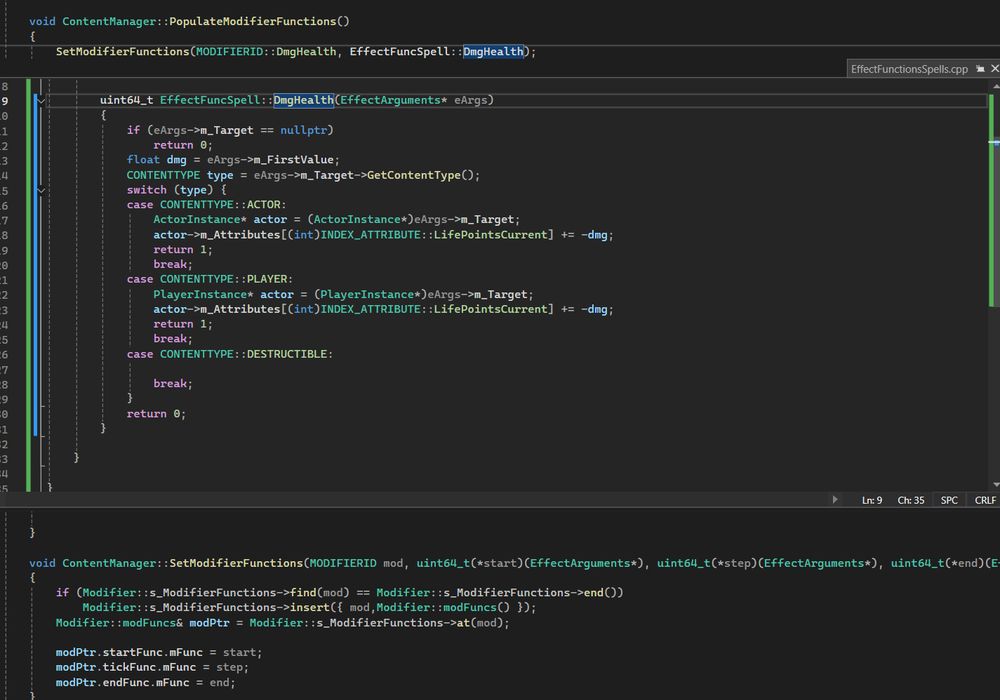Screen dimensions: 1000x700
Task: Click SetModifierFunctions in bottom function definition
Action: 236,564
